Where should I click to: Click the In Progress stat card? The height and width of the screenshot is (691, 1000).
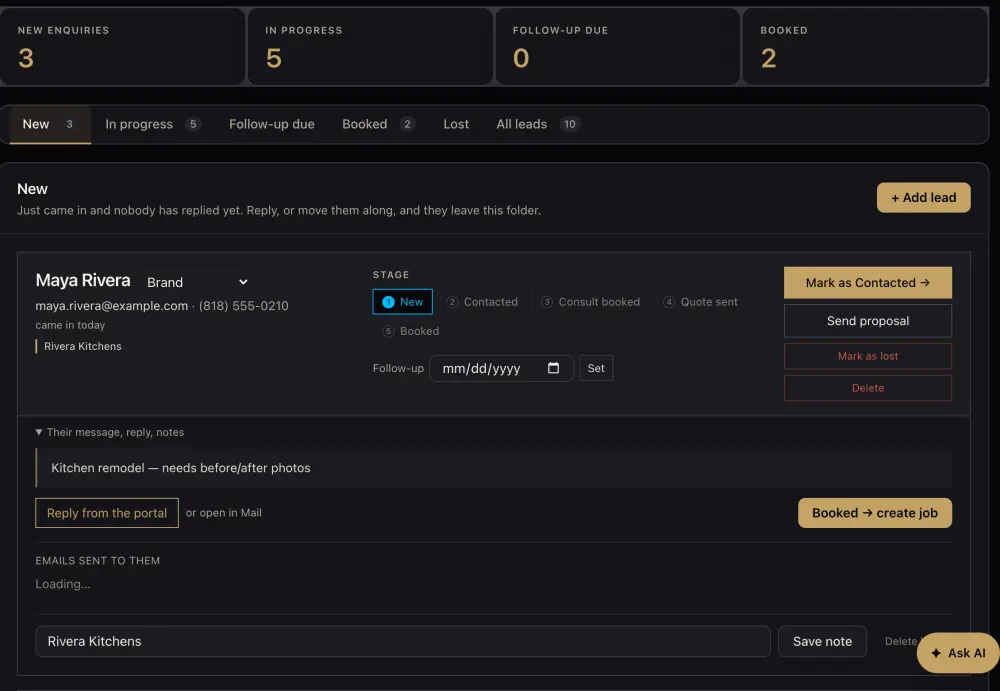tap(370, 46)
